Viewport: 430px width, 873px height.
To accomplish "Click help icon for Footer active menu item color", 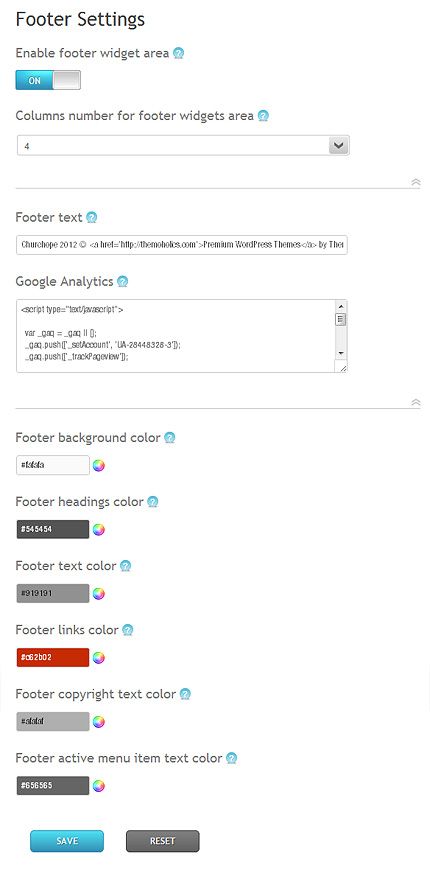I will pos(232,758).
